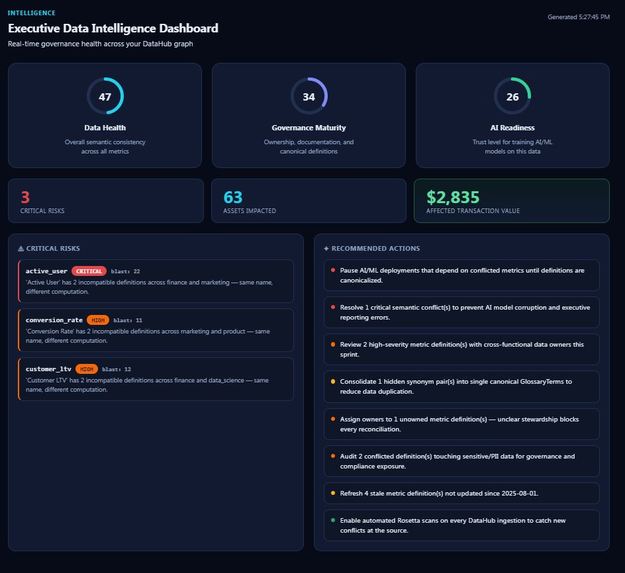
Task: Click the 'blast: 22' label on active_user
Action: [125, 271]
